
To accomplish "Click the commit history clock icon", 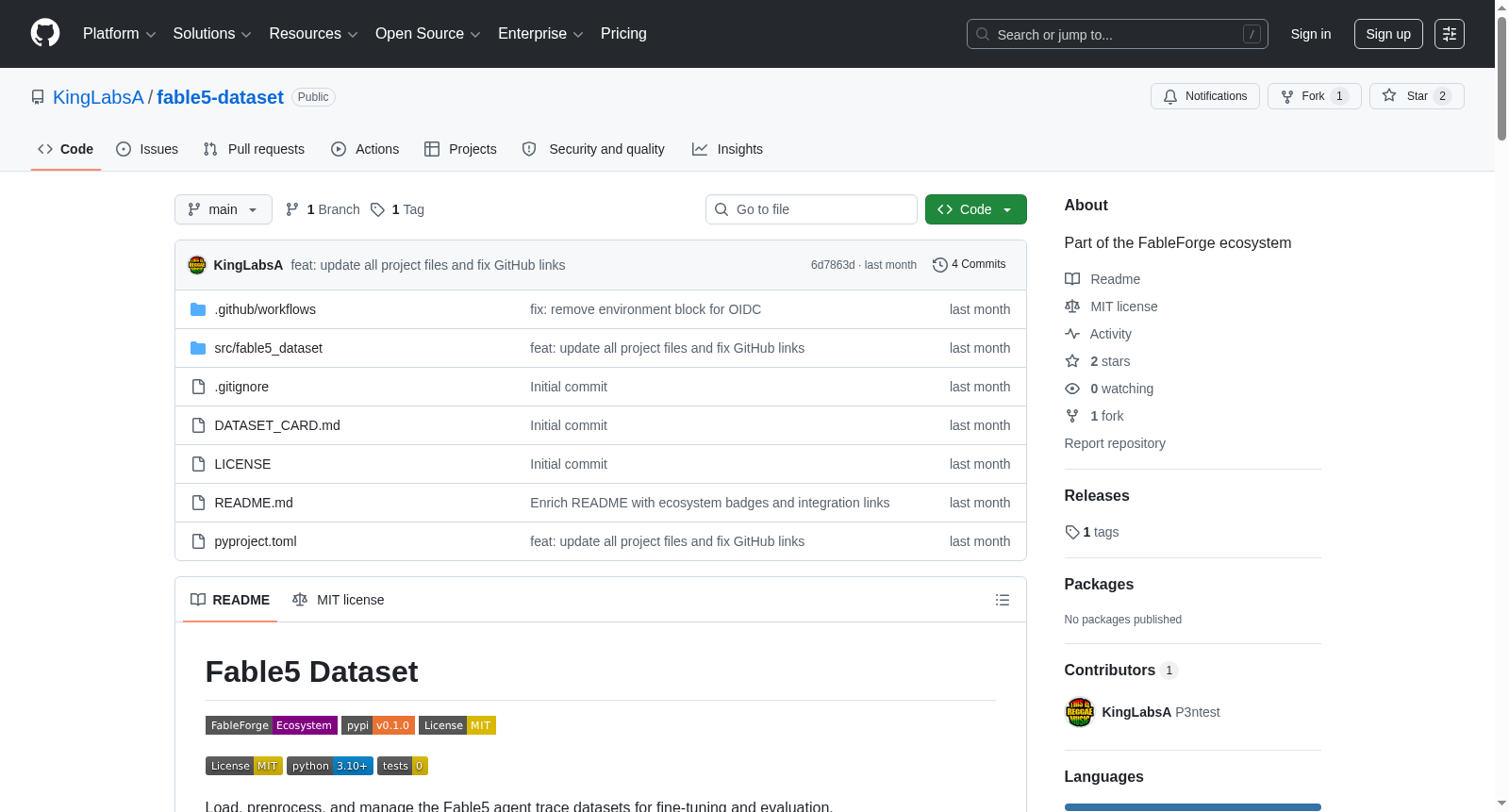I will point(939,265).
